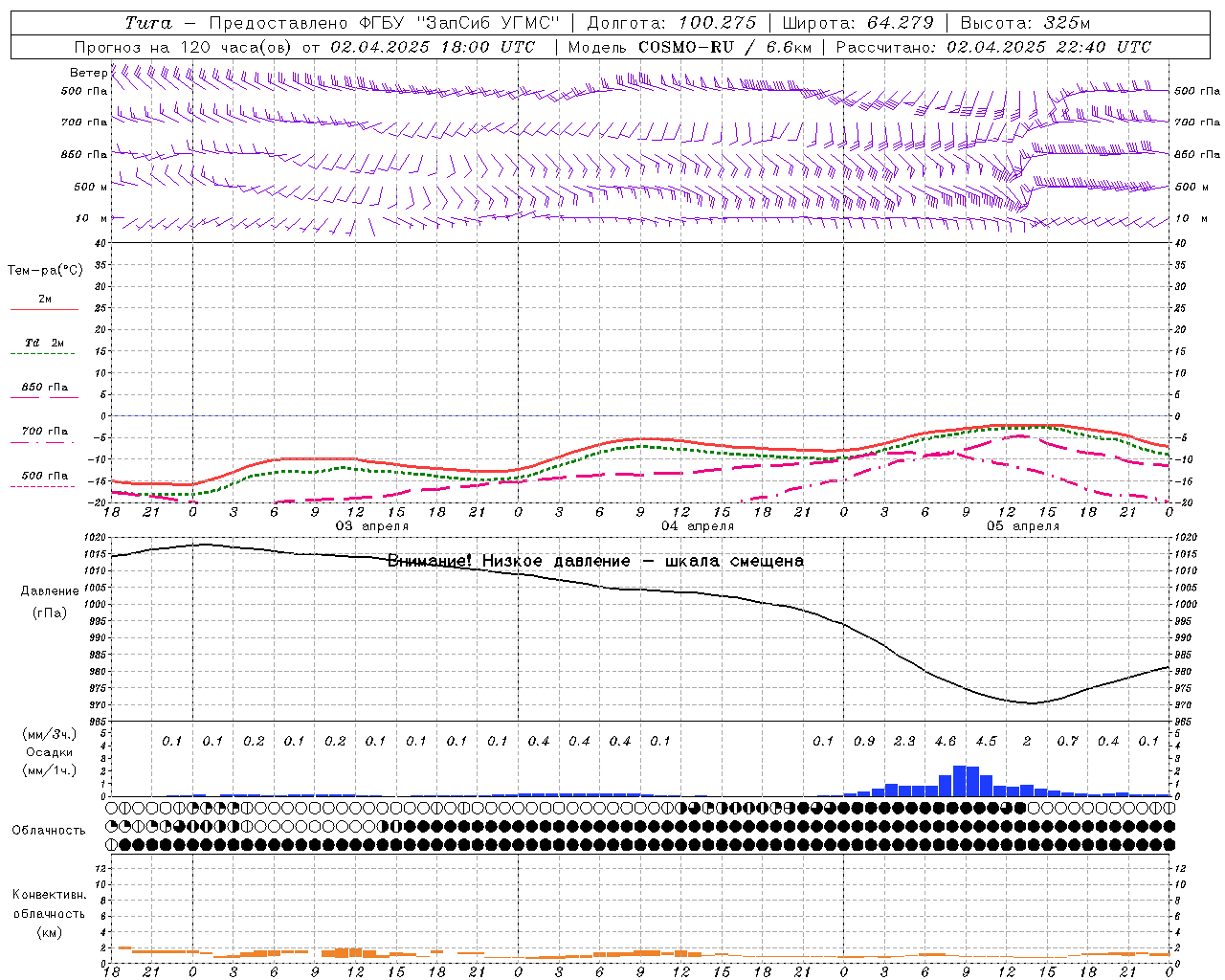Viewport: 1225px width, 980px height.
Task: Click the "Давление" pressure axis label
Action: point(50,591)
